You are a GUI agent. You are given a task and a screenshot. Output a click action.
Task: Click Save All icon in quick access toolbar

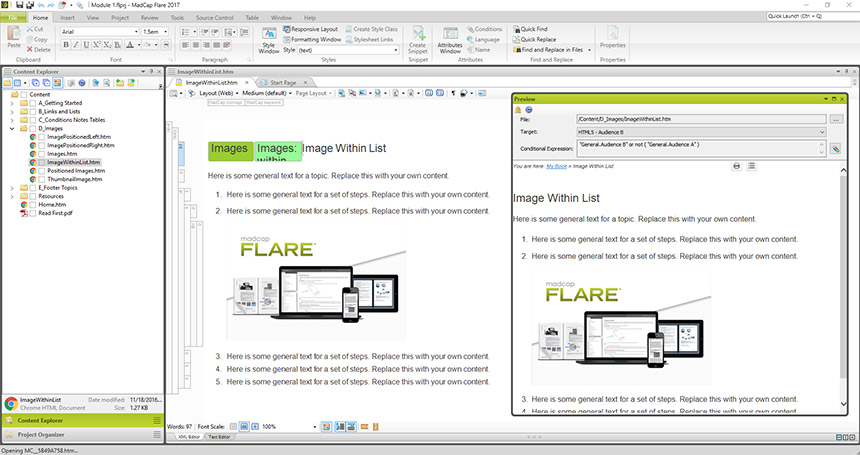tap(30, 5)
